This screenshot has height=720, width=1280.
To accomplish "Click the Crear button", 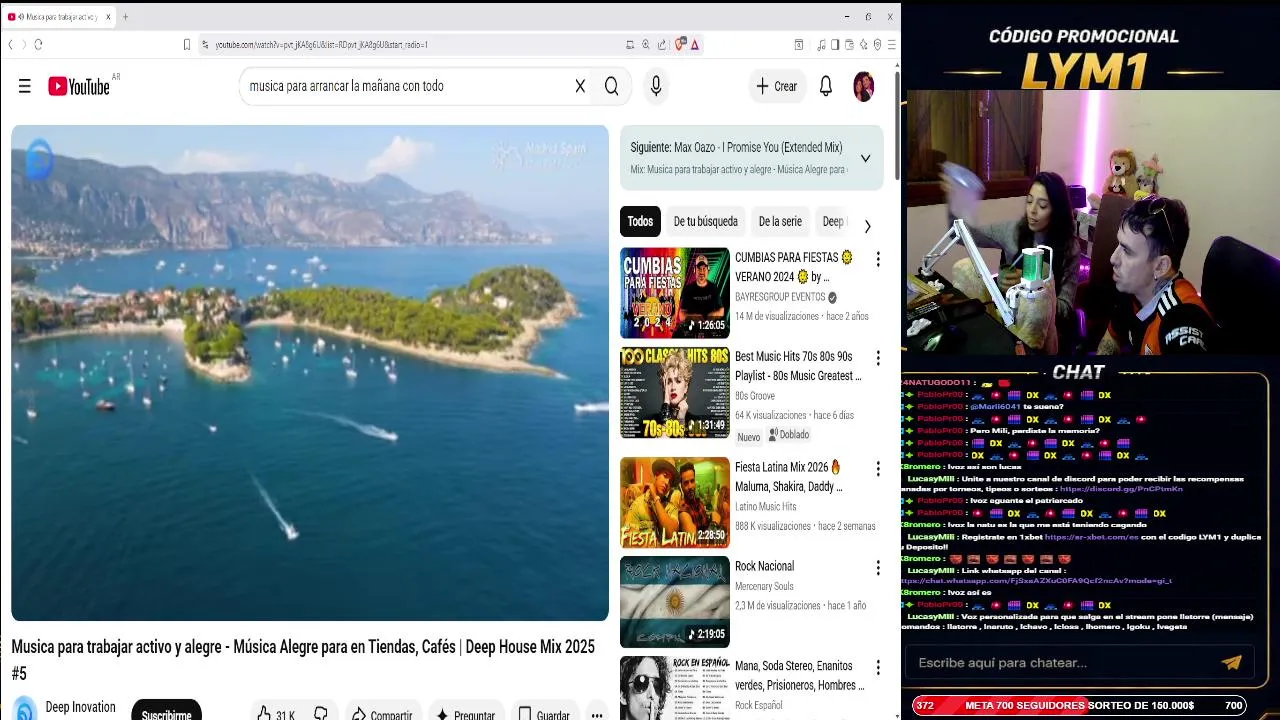I will click(x=777, y=86).
